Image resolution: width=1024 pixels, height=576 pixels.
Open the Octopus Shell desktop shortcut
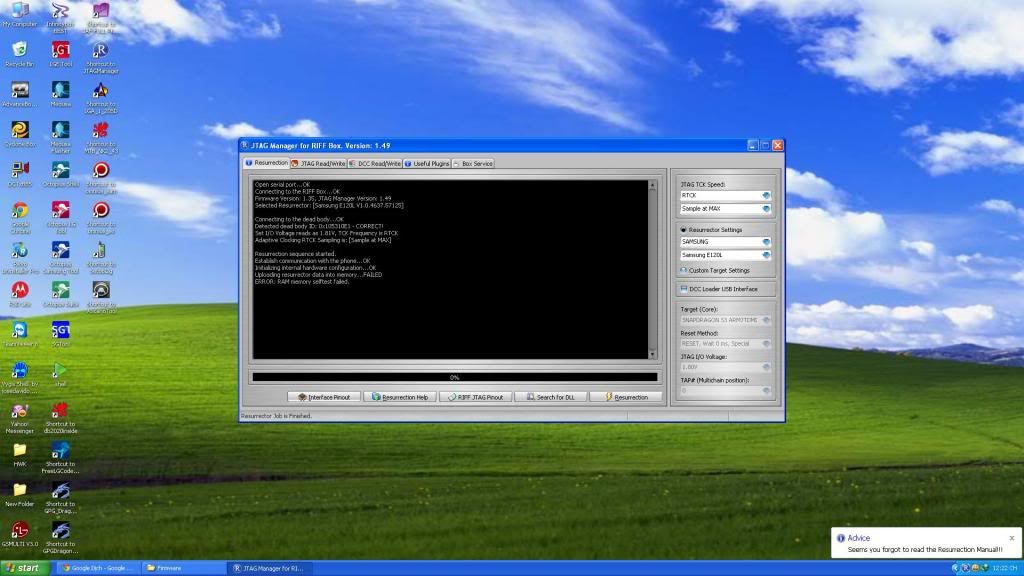[x=60, y=174]
